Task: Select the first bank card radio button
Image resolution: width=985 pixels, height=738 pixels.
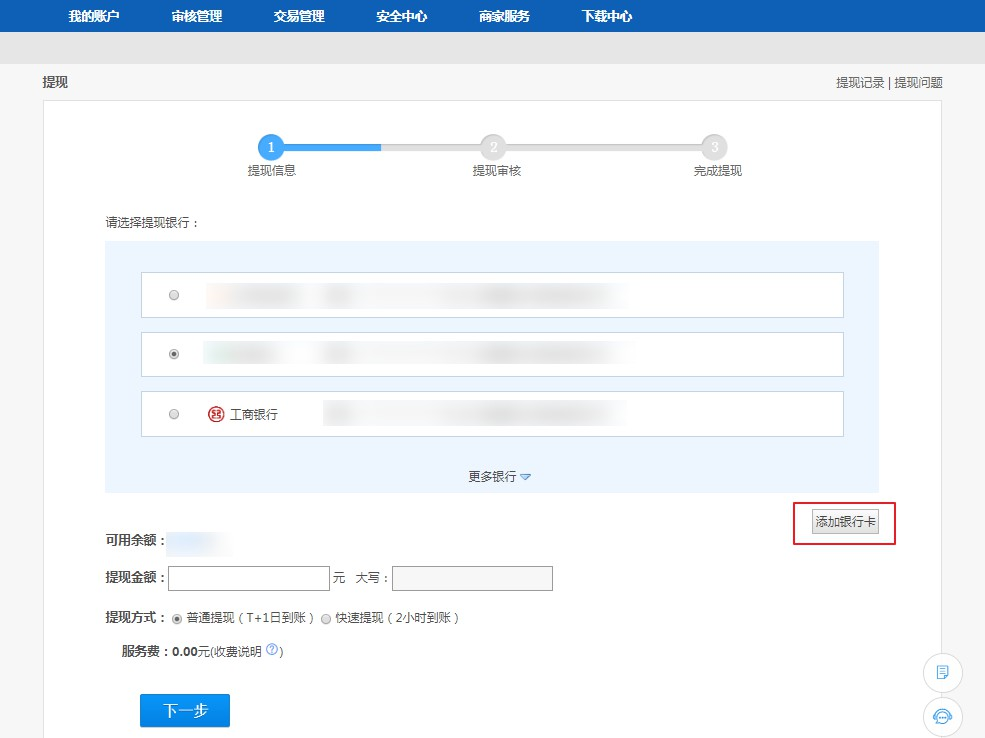Action: [x=174, y=295]
